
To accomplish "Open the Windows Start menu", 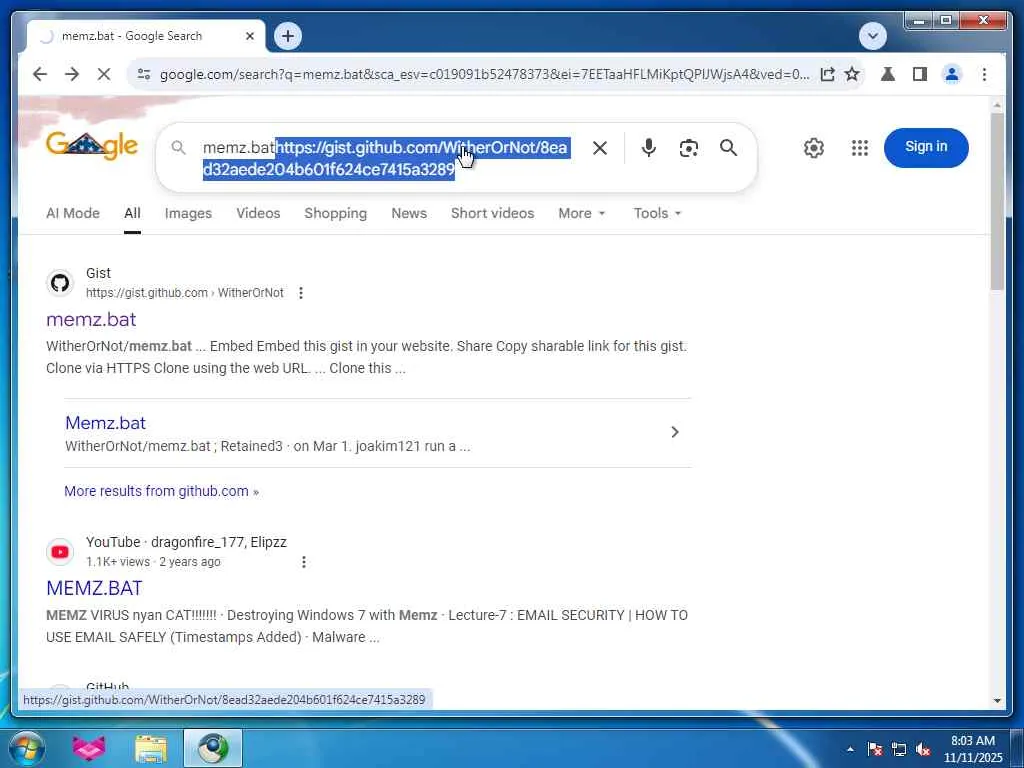I will pos(25,748).
